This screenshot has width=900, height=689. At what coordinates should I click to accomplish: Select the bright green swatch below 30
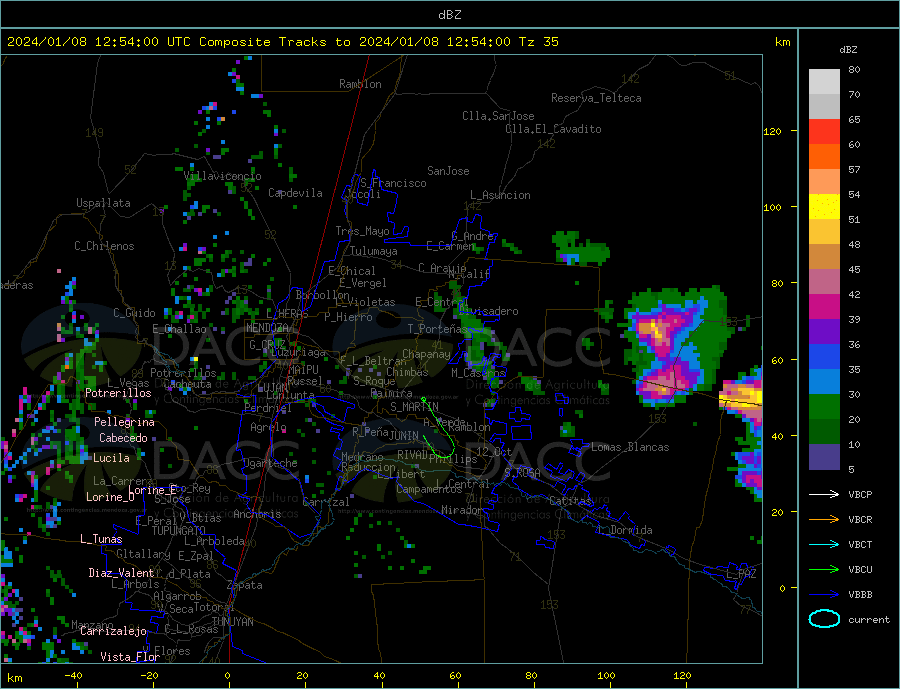pos(824,407)
